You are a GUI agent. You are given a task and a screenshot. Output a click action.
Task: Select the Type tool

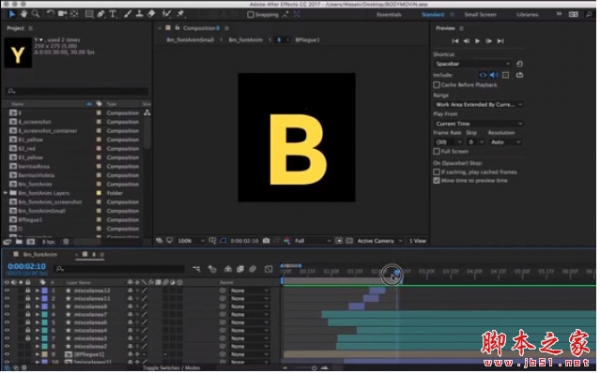[x=113, y=14]
